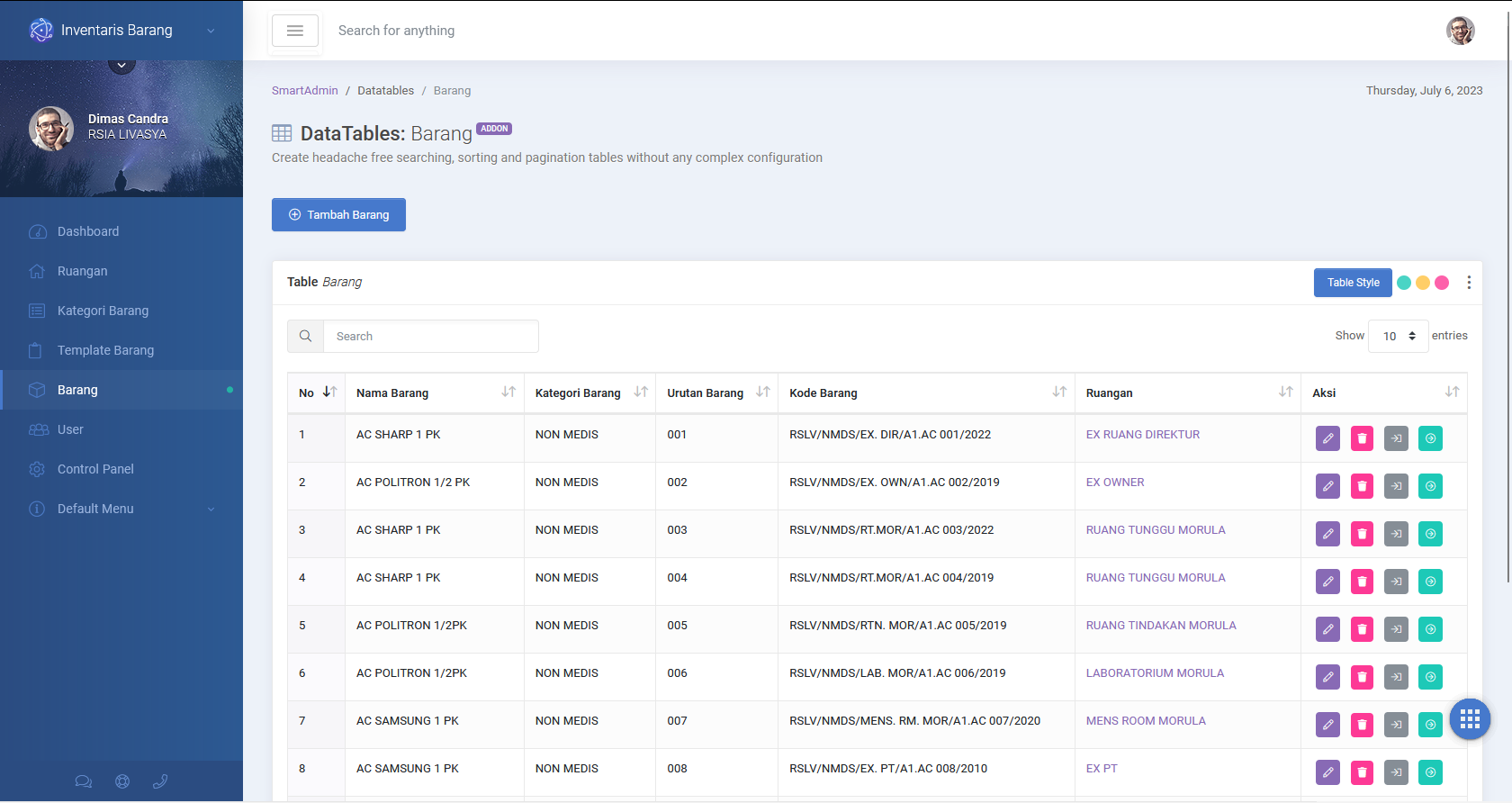Click gray move icon for row 003

(x=1396, y=534)
